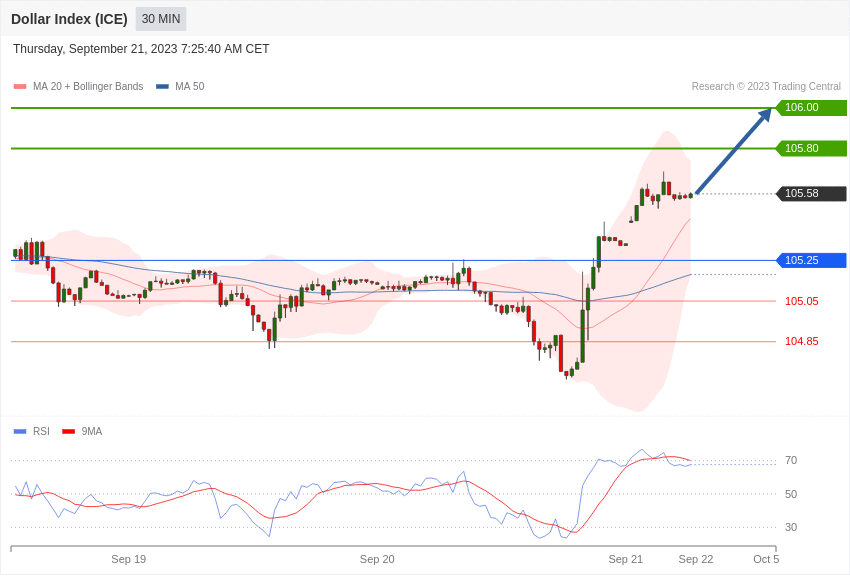The height and width of the screenshot is (576, 850).
Task: Click the 30 MIN timeframe badge
Action: [161, 19]
